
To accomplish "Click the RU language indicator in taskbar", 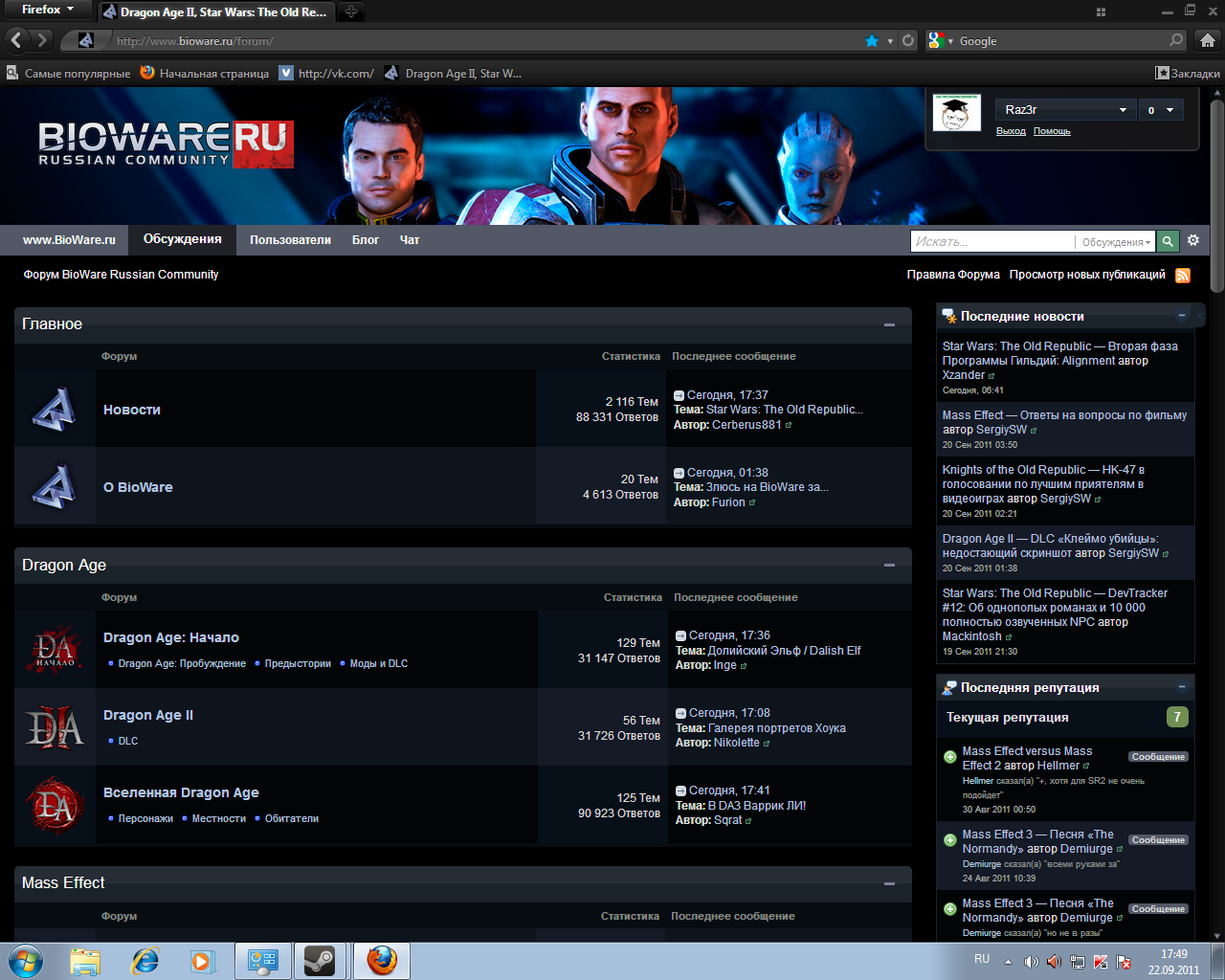I will tap(982, 959).
